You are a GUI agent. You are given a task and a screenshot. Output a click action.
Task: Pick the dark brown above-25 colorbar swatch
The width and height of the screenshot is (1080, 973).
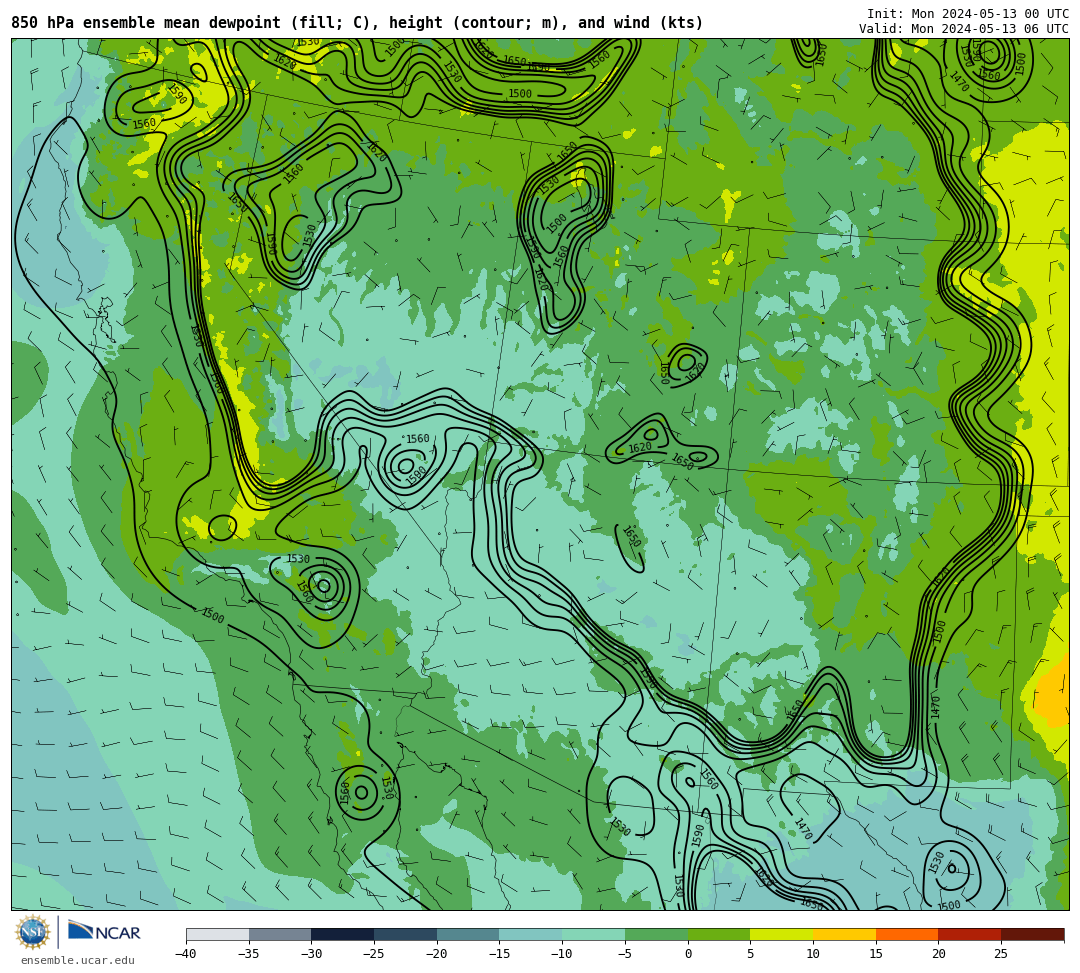(x=1032, y=934)
